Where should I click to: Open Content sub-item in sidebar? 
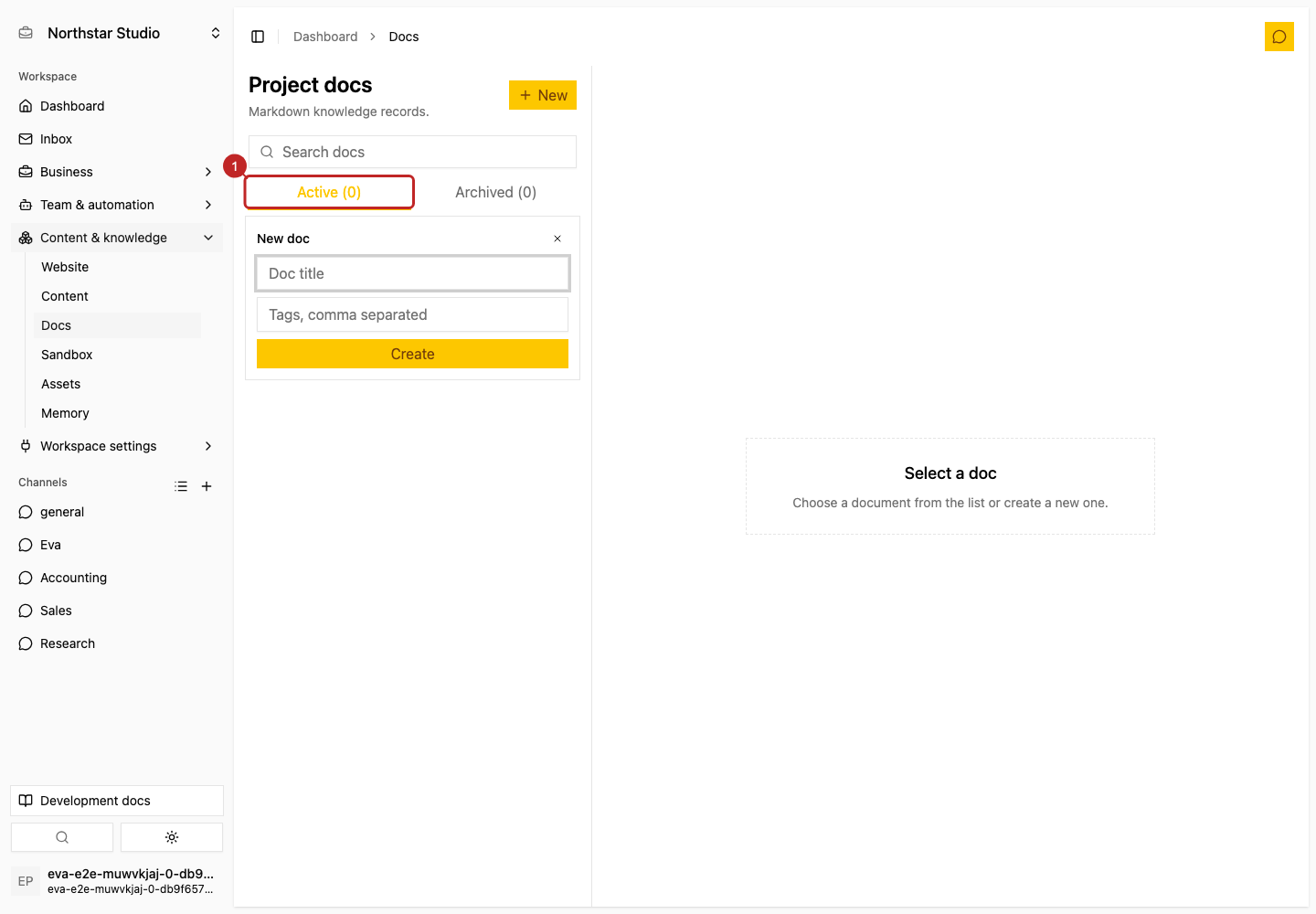coord(117,296)
